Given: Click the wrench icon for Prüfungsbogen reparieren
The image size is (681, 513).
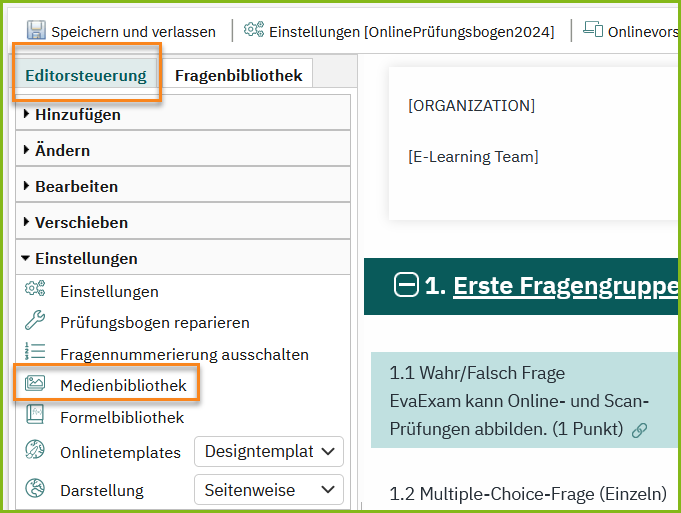Looking at the screenshot, I should pos(35,321).
